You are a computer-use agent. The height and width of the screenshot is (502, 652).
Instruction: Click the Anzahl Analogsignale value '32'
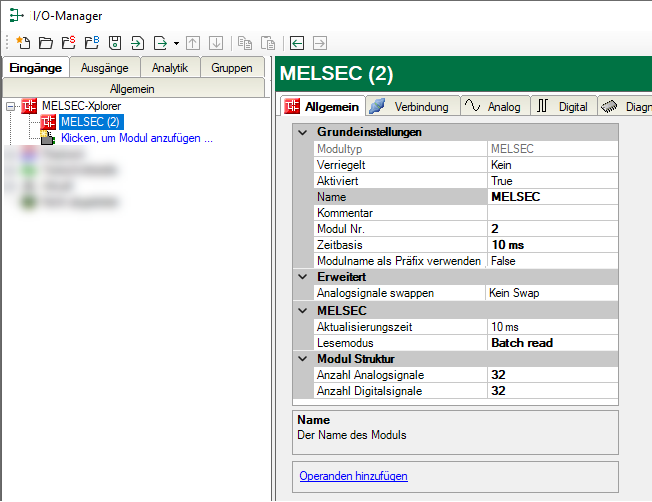(553, 375)
